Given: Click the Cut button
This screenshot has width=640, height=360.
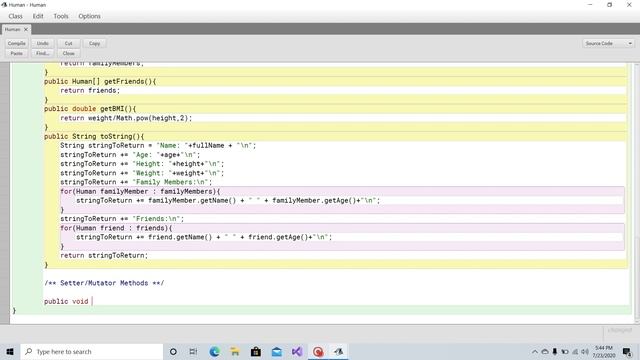Looking at the screenshot, I should coord(69,43).
